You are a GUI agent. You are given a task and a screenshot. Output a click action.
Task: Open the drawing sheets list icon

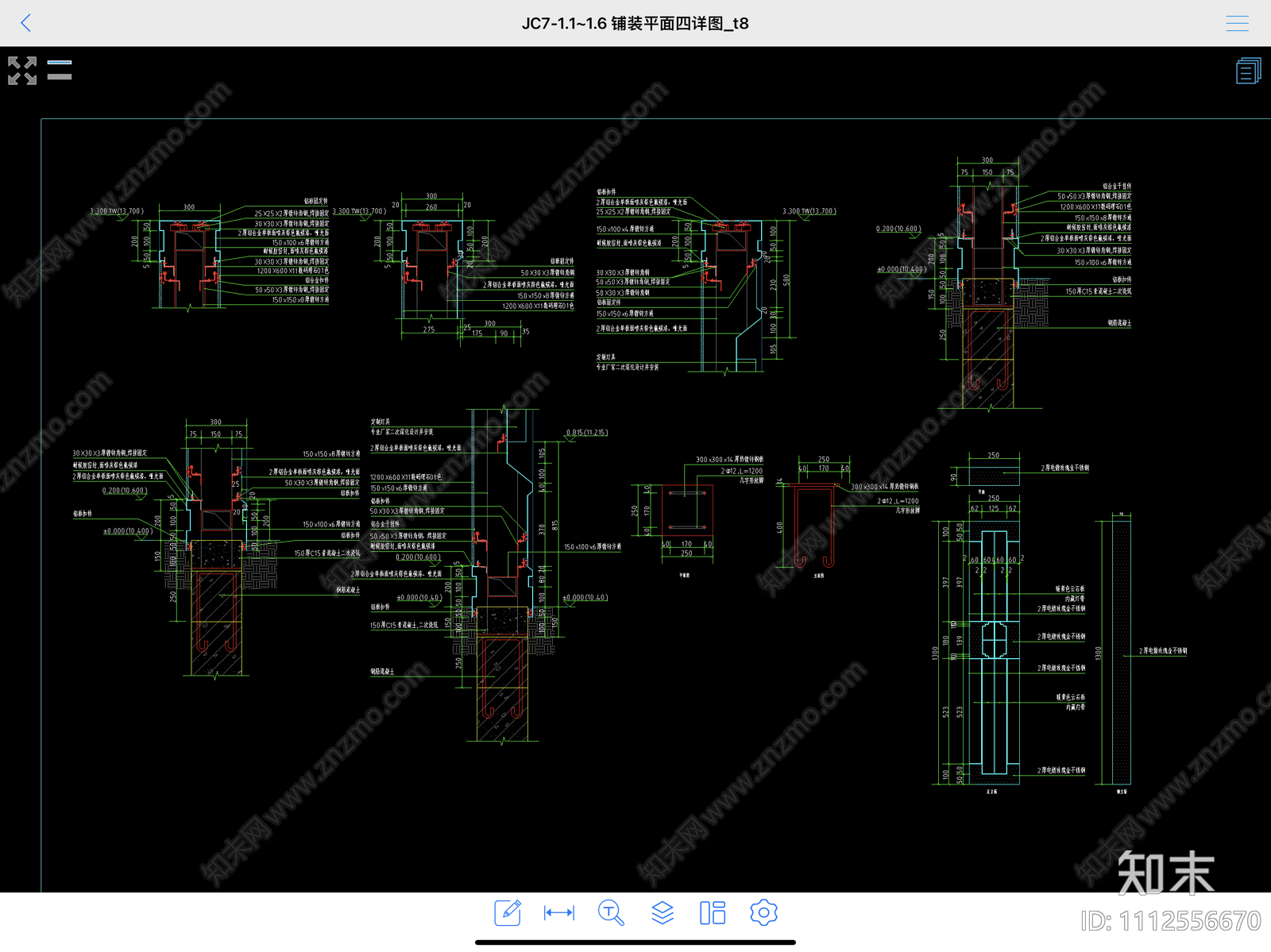click(1247, 71)
